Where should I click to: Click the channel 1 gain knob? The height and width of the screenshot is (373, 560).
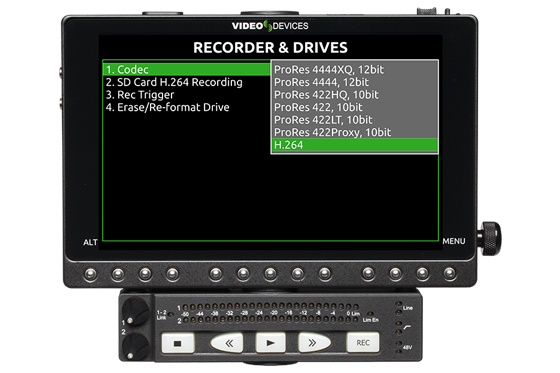point(136,312)
